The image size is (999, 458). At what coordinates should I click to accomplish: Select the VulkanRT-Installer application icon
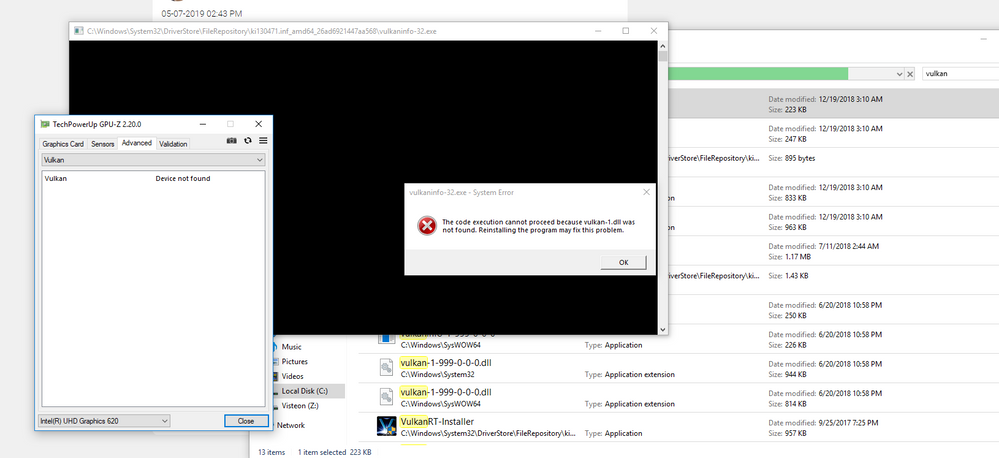[387, 426]
